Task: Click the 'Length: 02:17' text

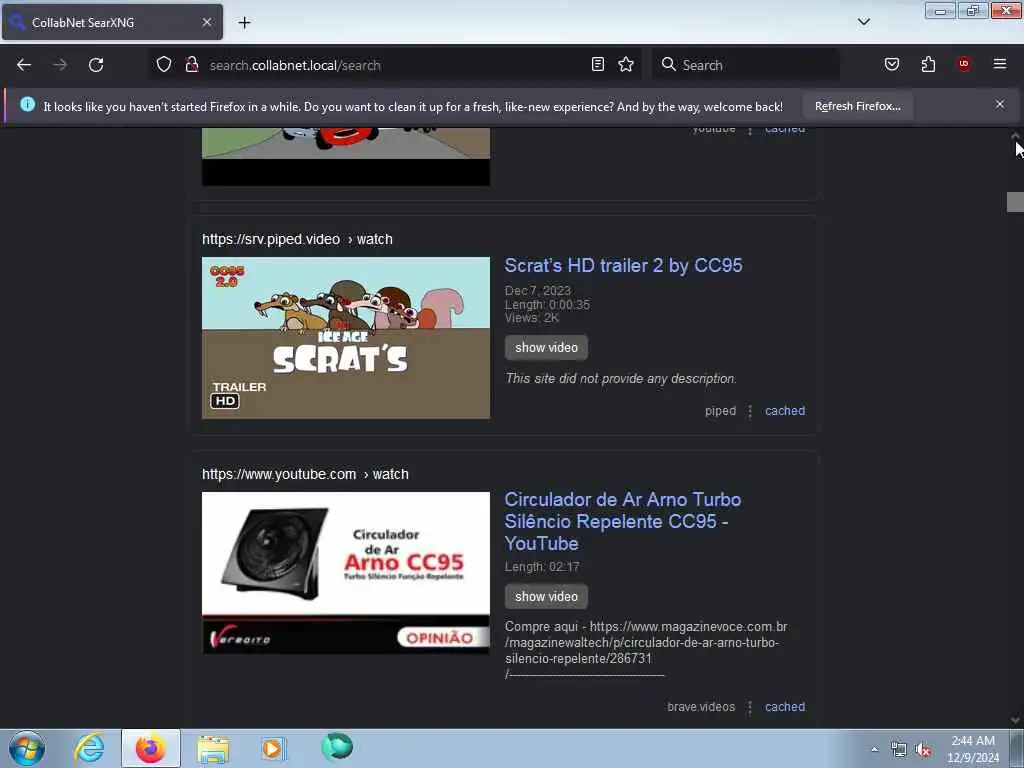Action: click(x=542, y=566)
